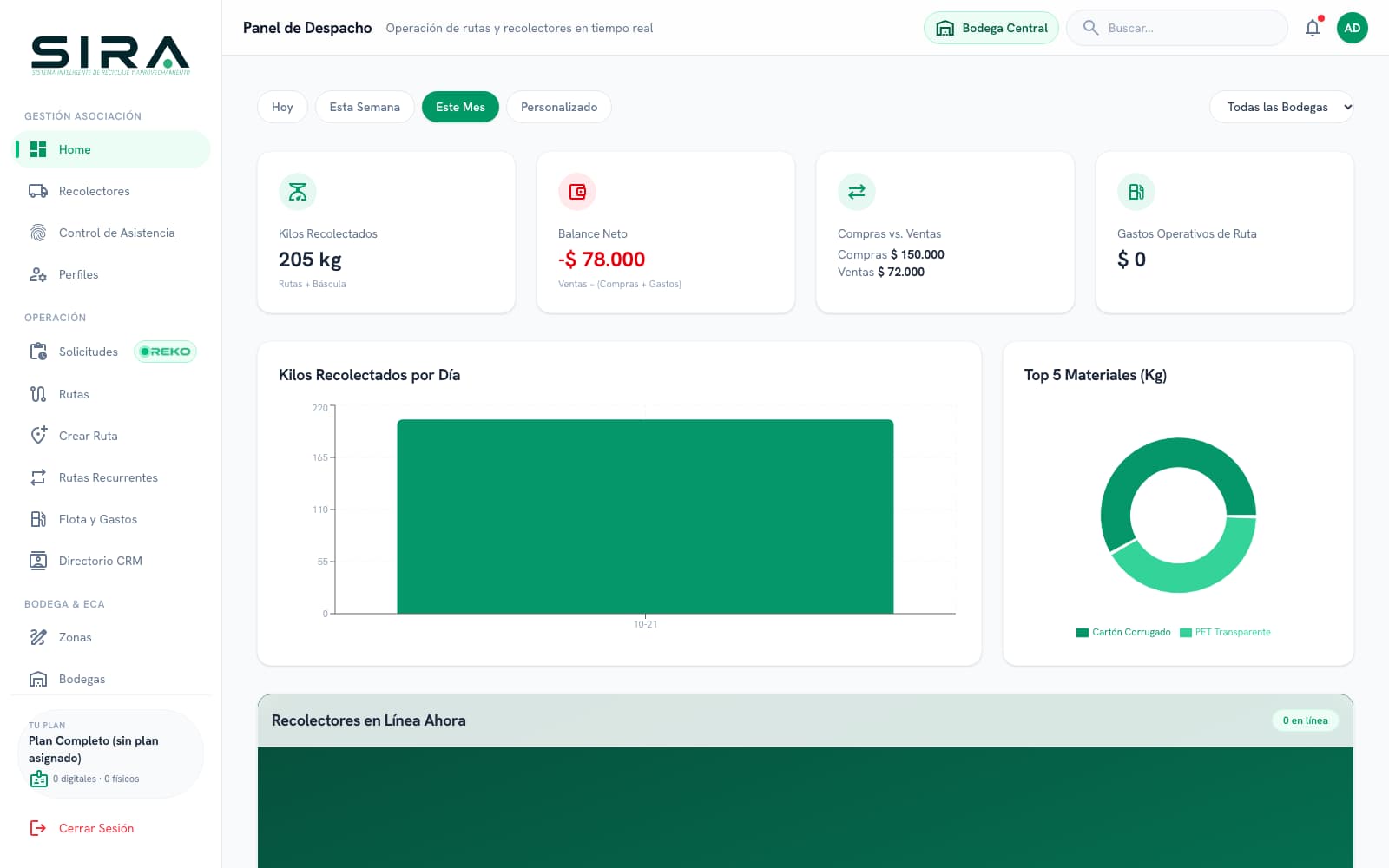Click the Bodegas warehouse sidebar icon
The height and width of the screenshot is (868, 1389).
(38, 679)
